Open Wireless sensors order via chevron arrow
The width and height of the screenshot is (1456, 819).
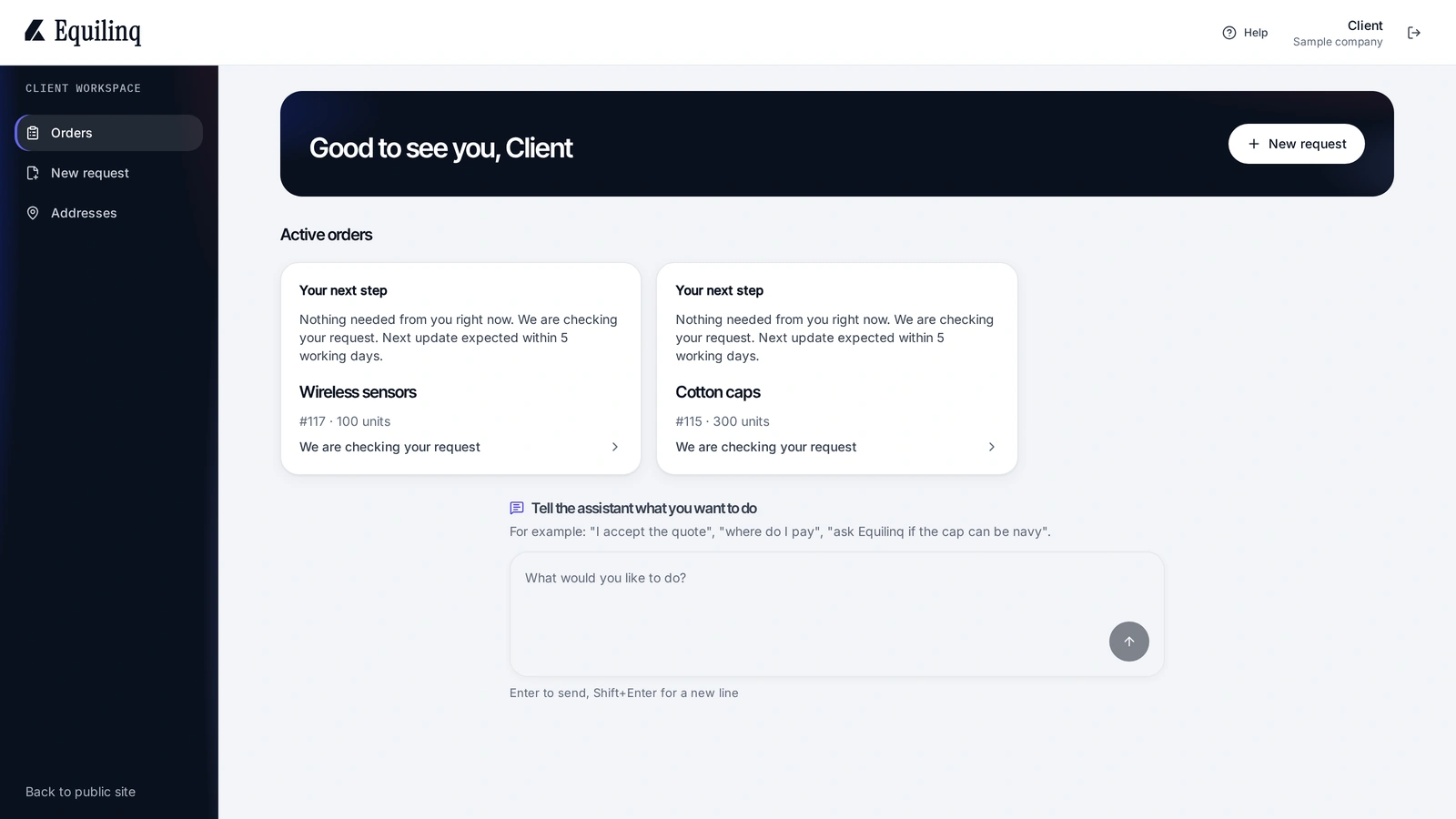click(x=615, y=447)
